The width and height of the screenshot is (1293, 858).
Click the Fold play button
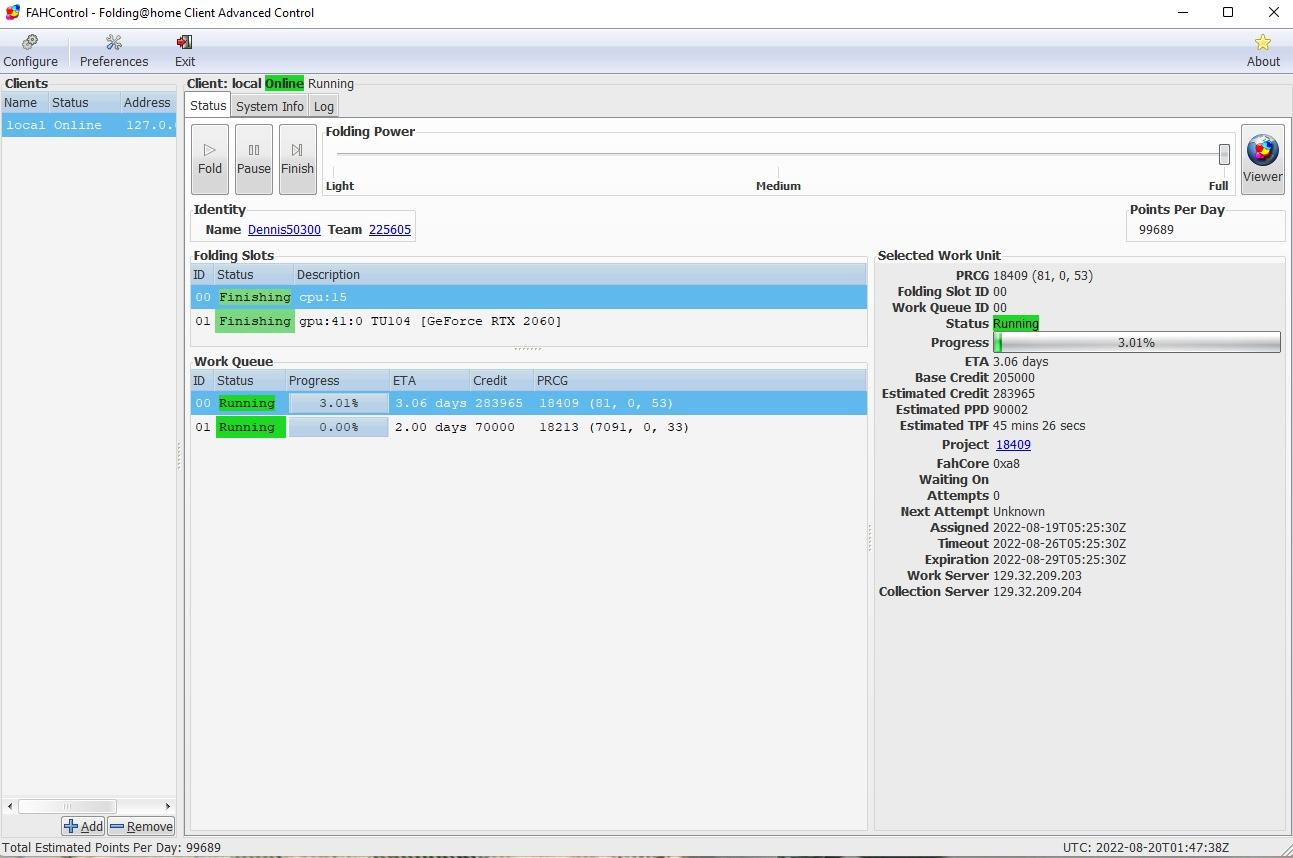click(210, 159)
